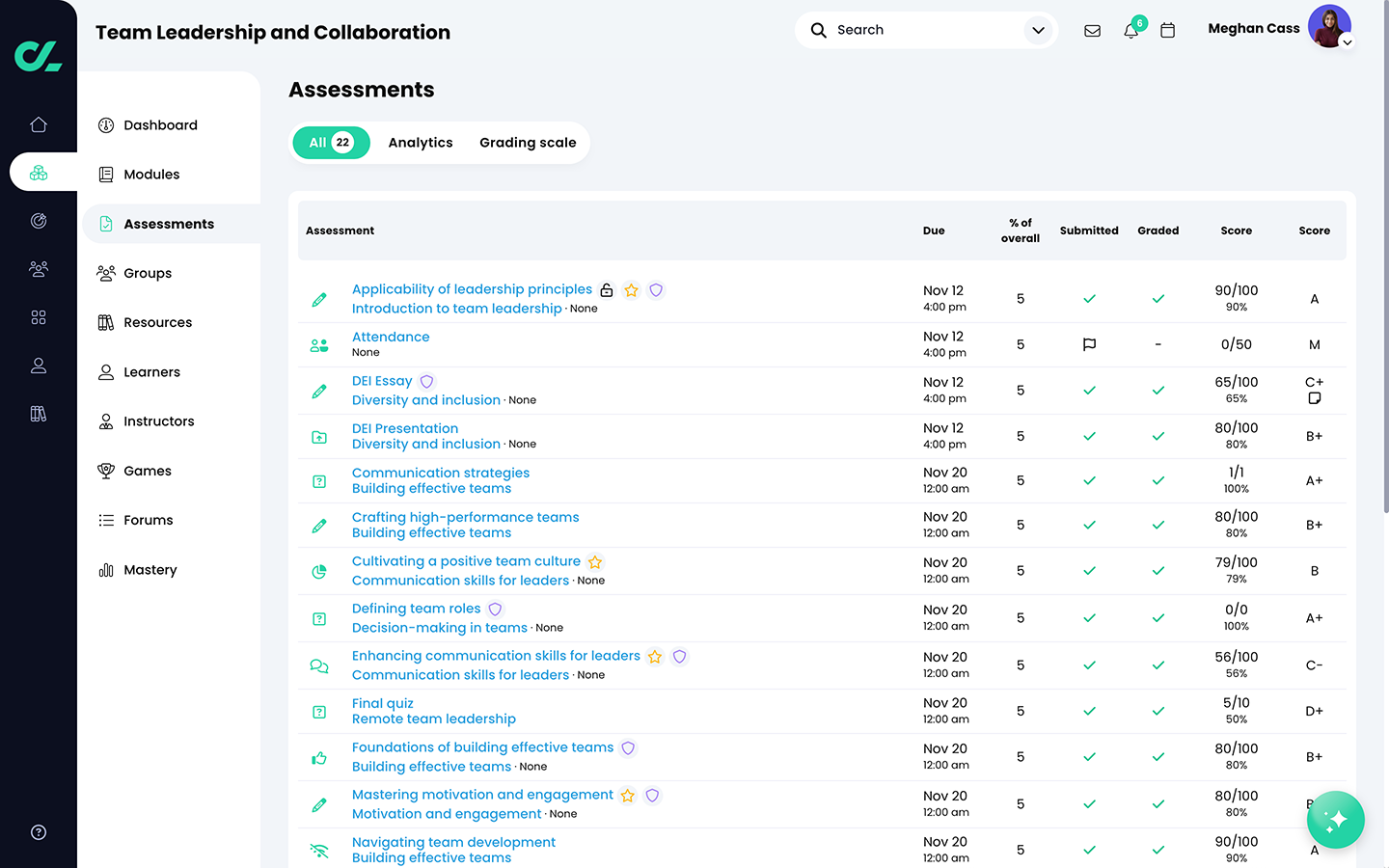
Task: Expand the profile dropdown under Meghan Cass avatar
Action: point(1347,41)
